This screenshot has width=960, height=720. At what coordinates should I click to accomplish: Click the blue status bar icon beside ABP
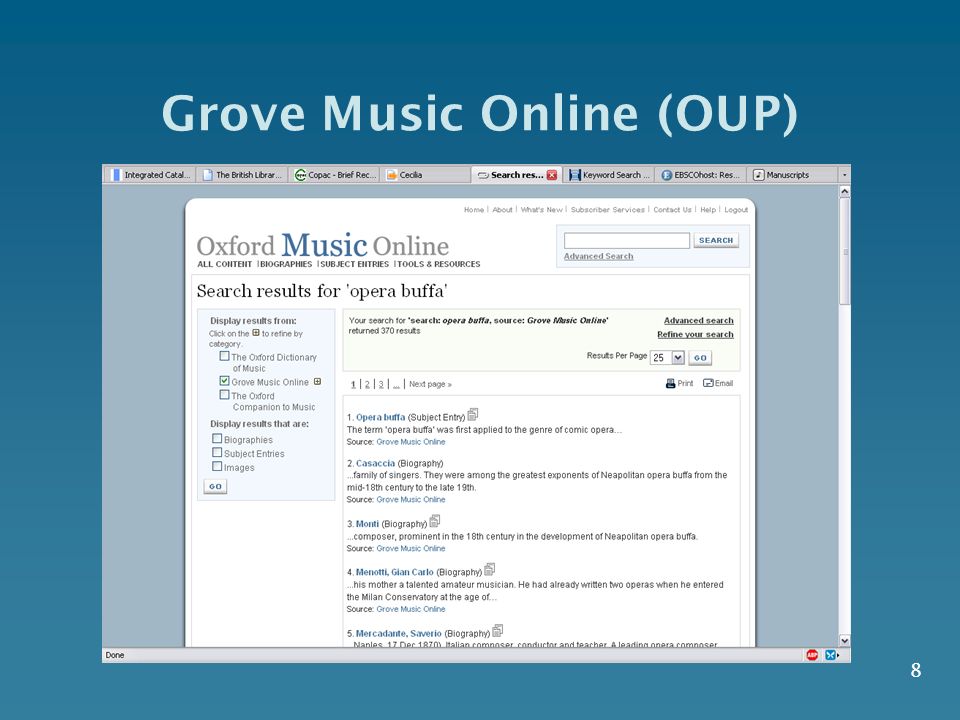click(831, 655)
